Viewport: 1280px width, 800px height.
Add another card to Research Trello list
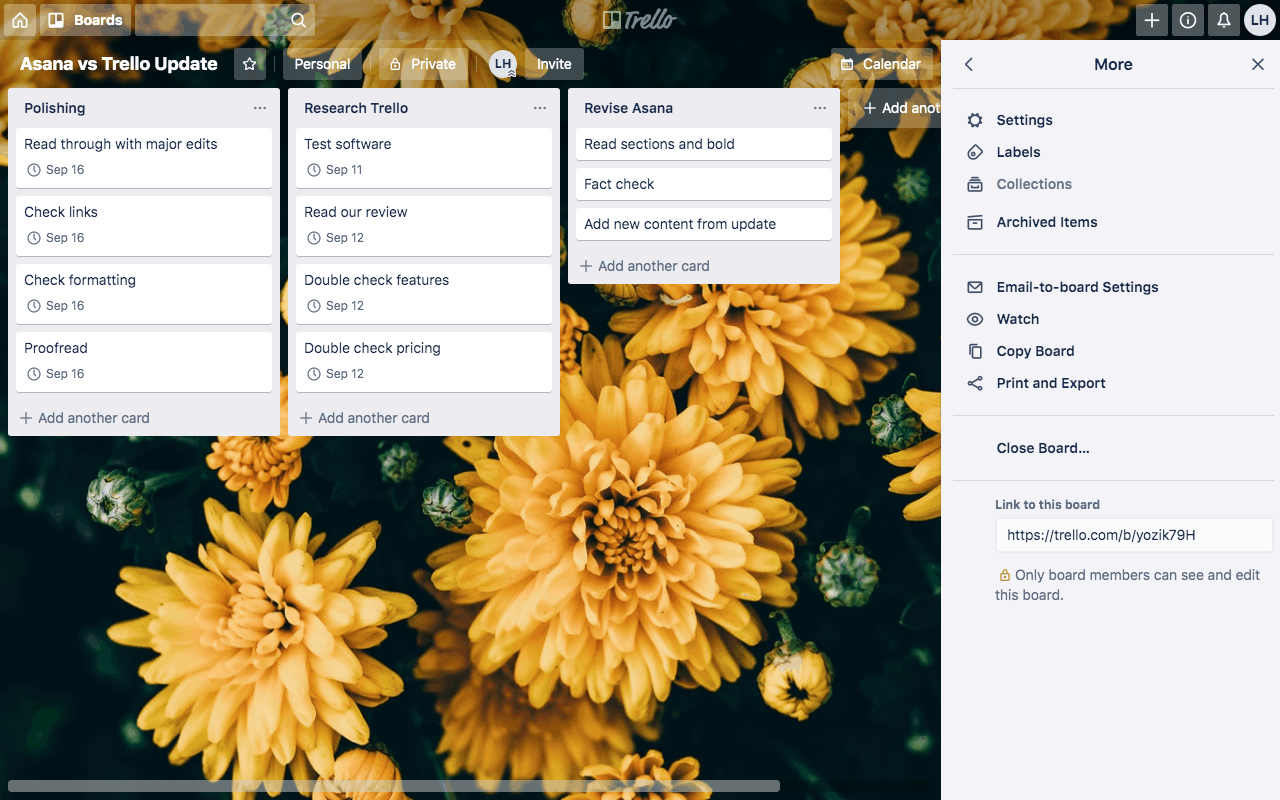365,418
